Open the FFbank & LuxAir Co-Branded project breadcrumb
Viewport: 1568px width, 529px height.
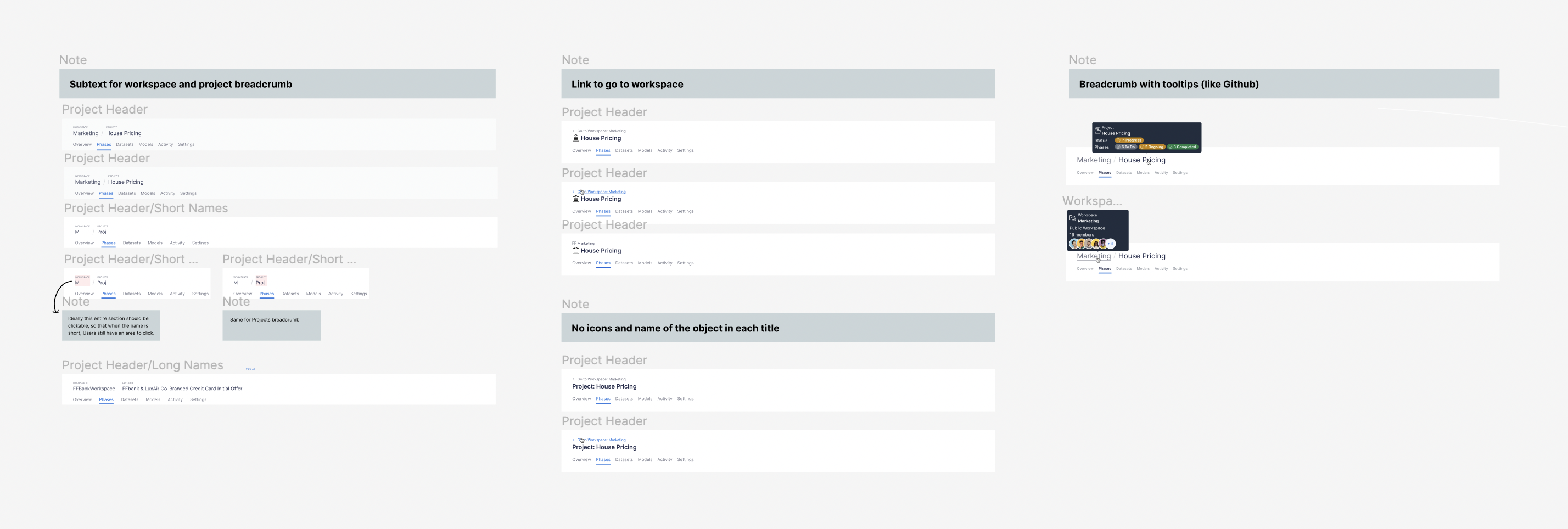point(183,389)
